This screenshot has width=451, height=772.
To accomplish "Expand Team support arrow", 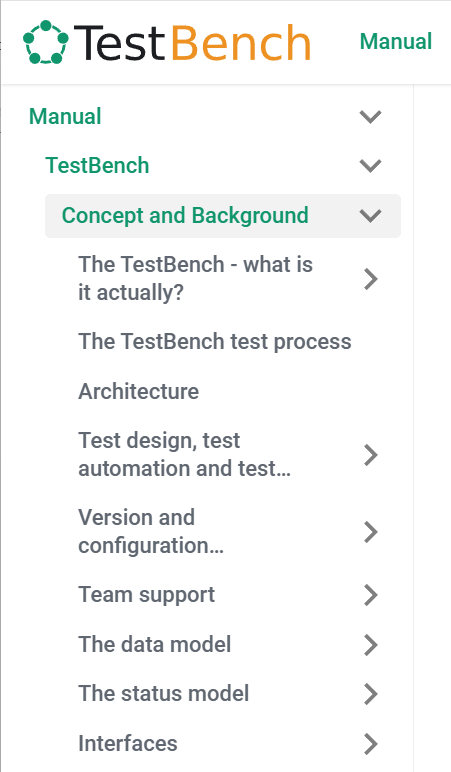I will pyautogui.click(x=370, y=595).
